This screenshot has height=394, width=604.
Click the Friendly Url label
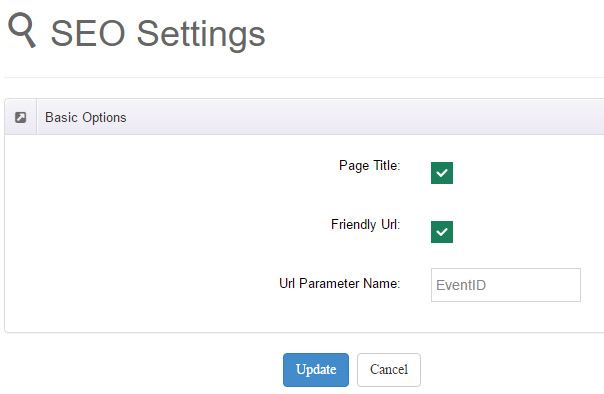(366, 225)
